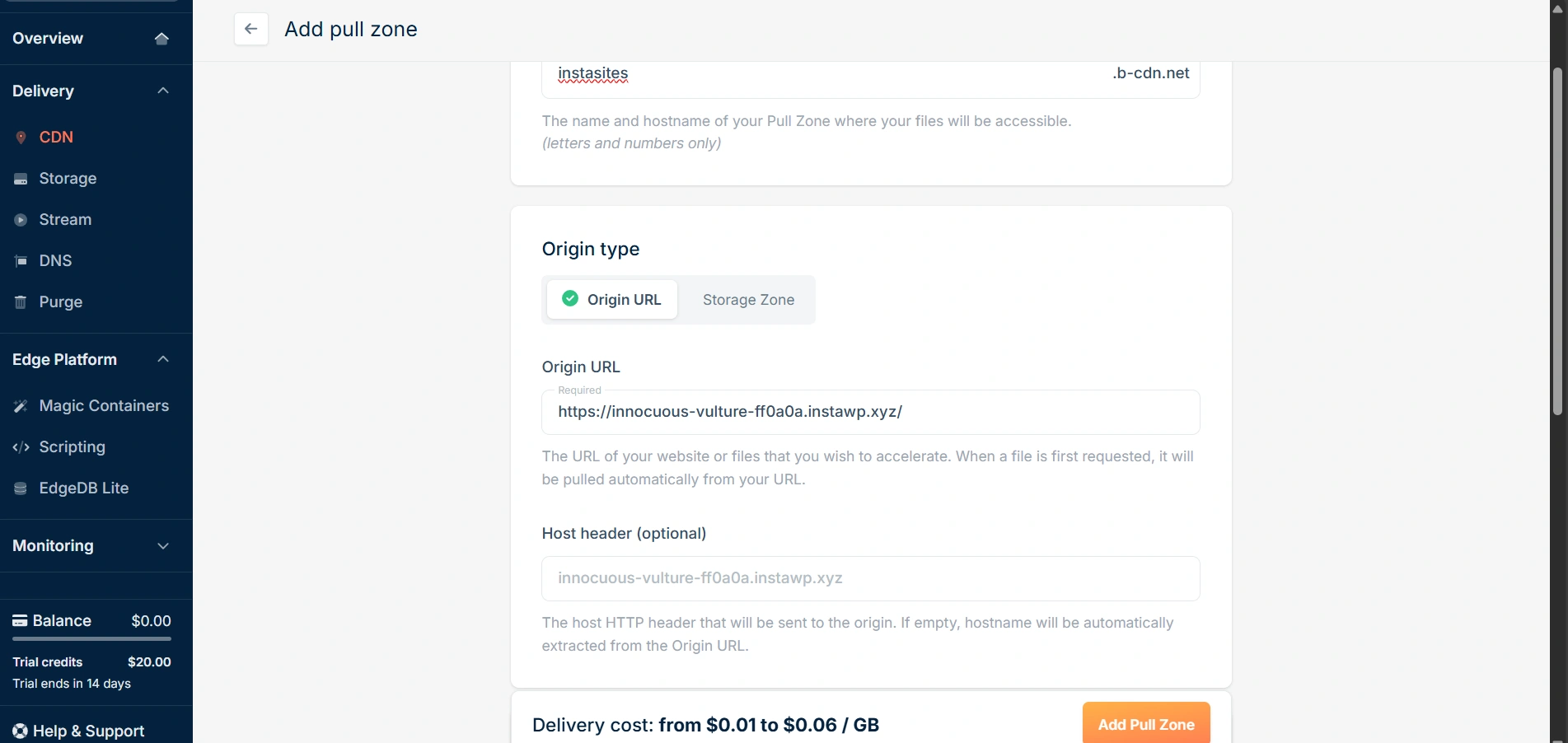Open EdgeDB Lite
Screen dimensions: 1568x743
pyautogui.click(x=83, y=488)
